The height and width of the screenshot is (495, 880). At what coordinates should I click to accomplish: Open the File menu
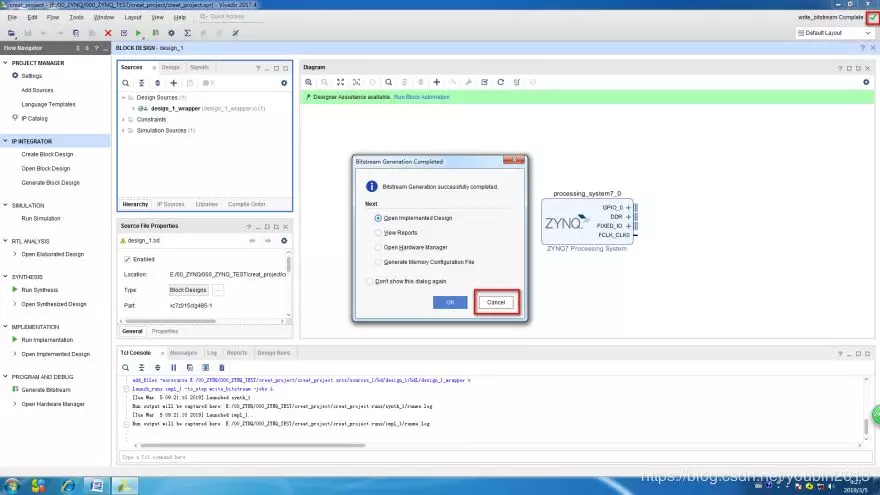pyautogui.click(x=12, y=17)
